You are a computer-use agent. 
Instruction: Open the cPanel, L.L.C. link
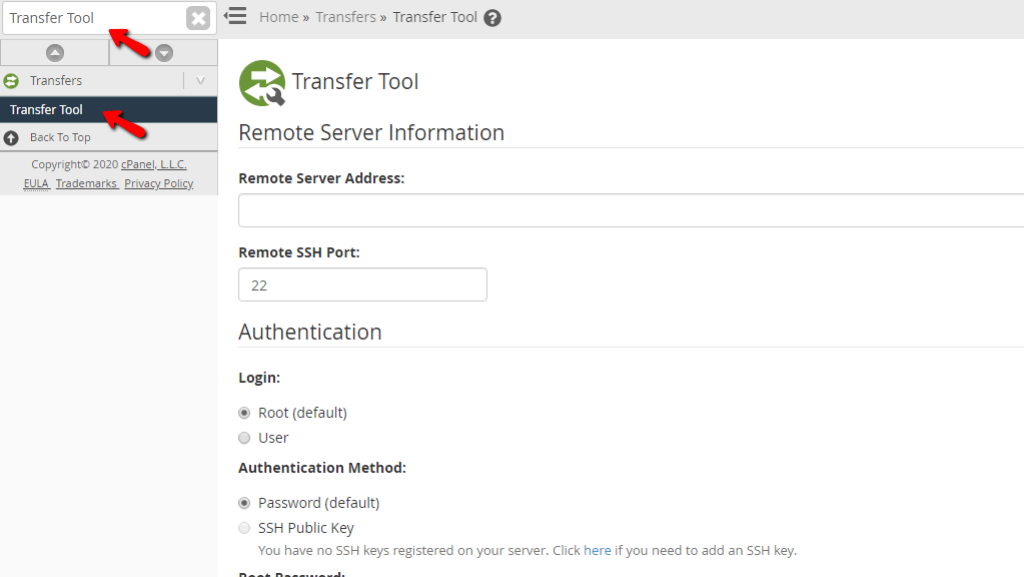pyautogui.click(x=153, y=164)
